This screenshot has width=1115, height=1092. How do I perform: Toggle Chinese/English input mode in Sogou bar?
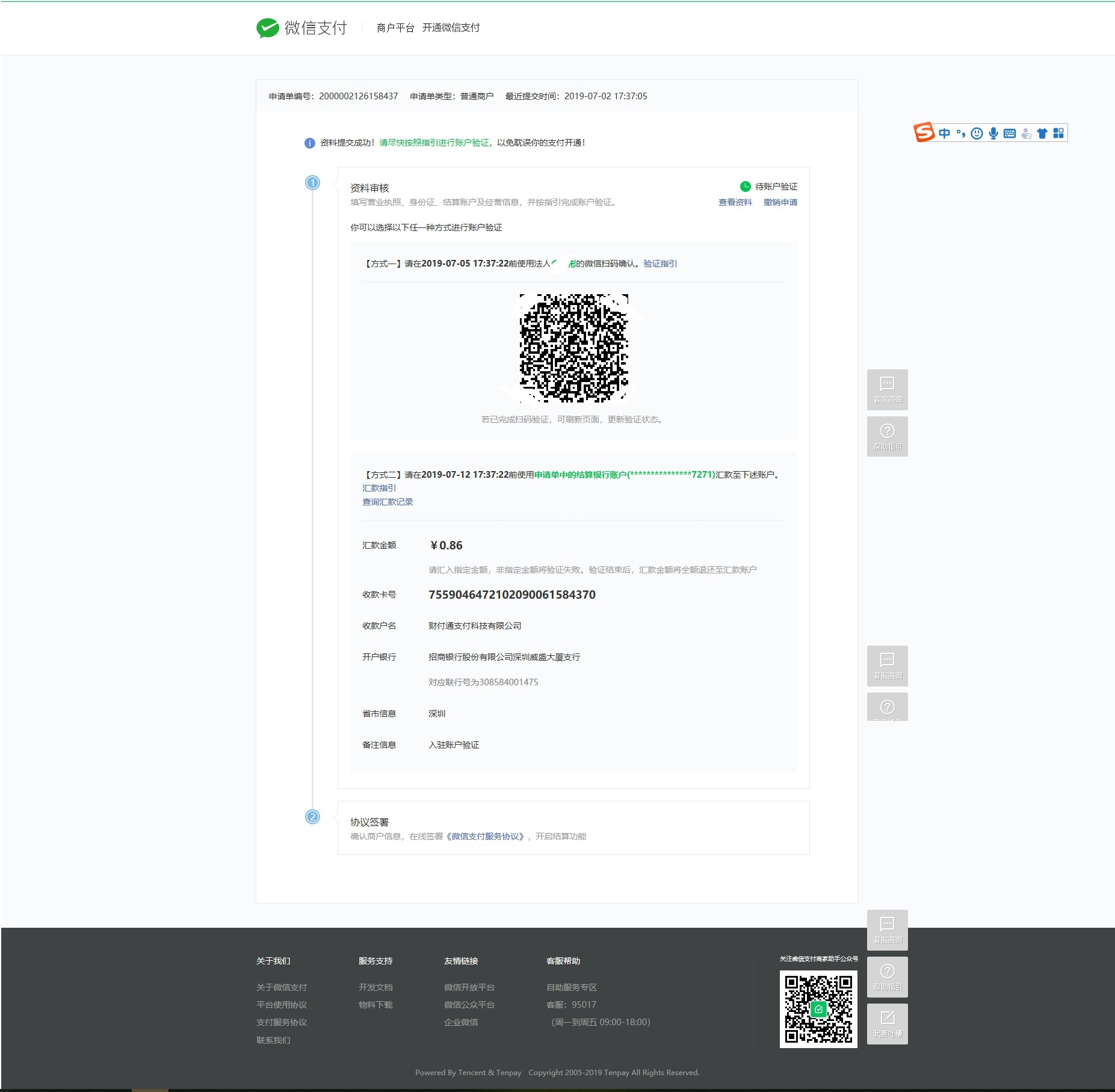pos(944,134)
